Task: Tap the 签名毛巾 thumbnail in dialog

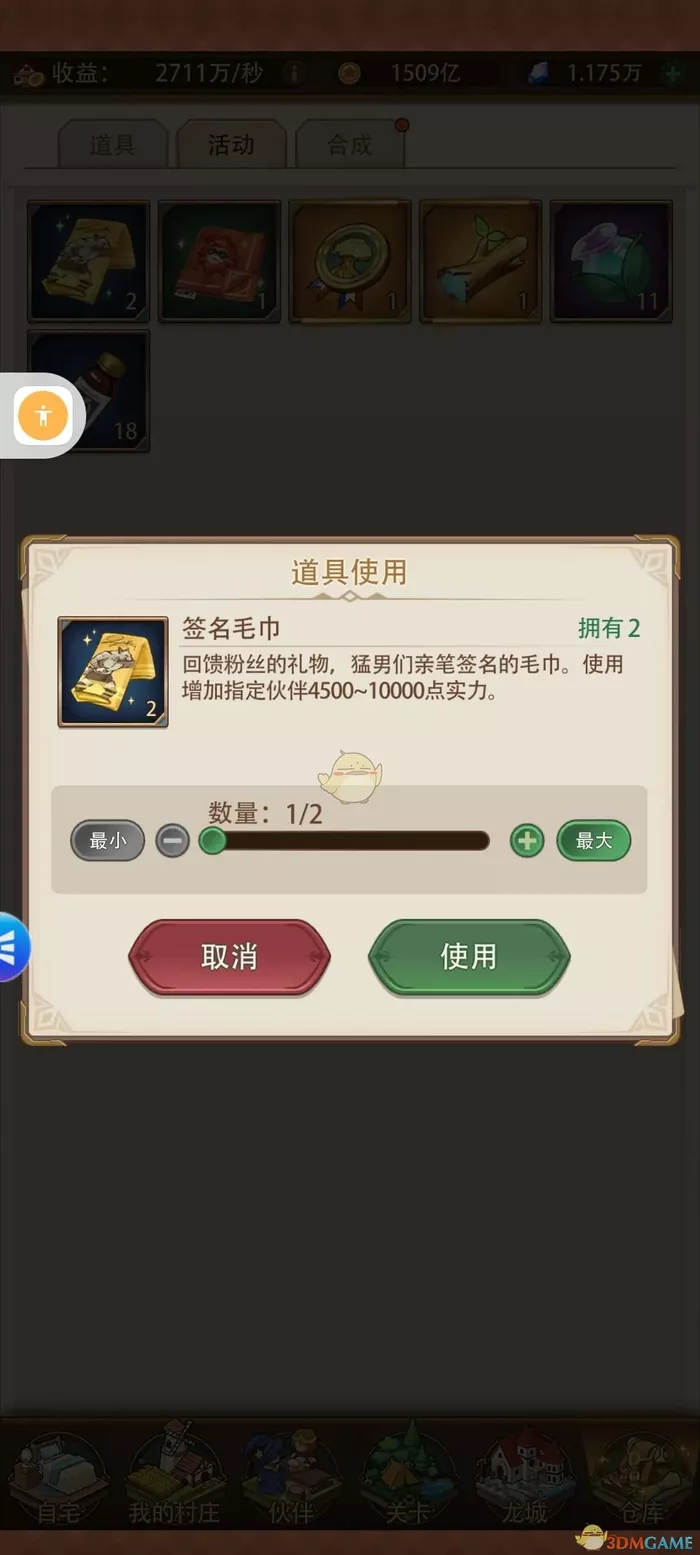Action: 113,672
